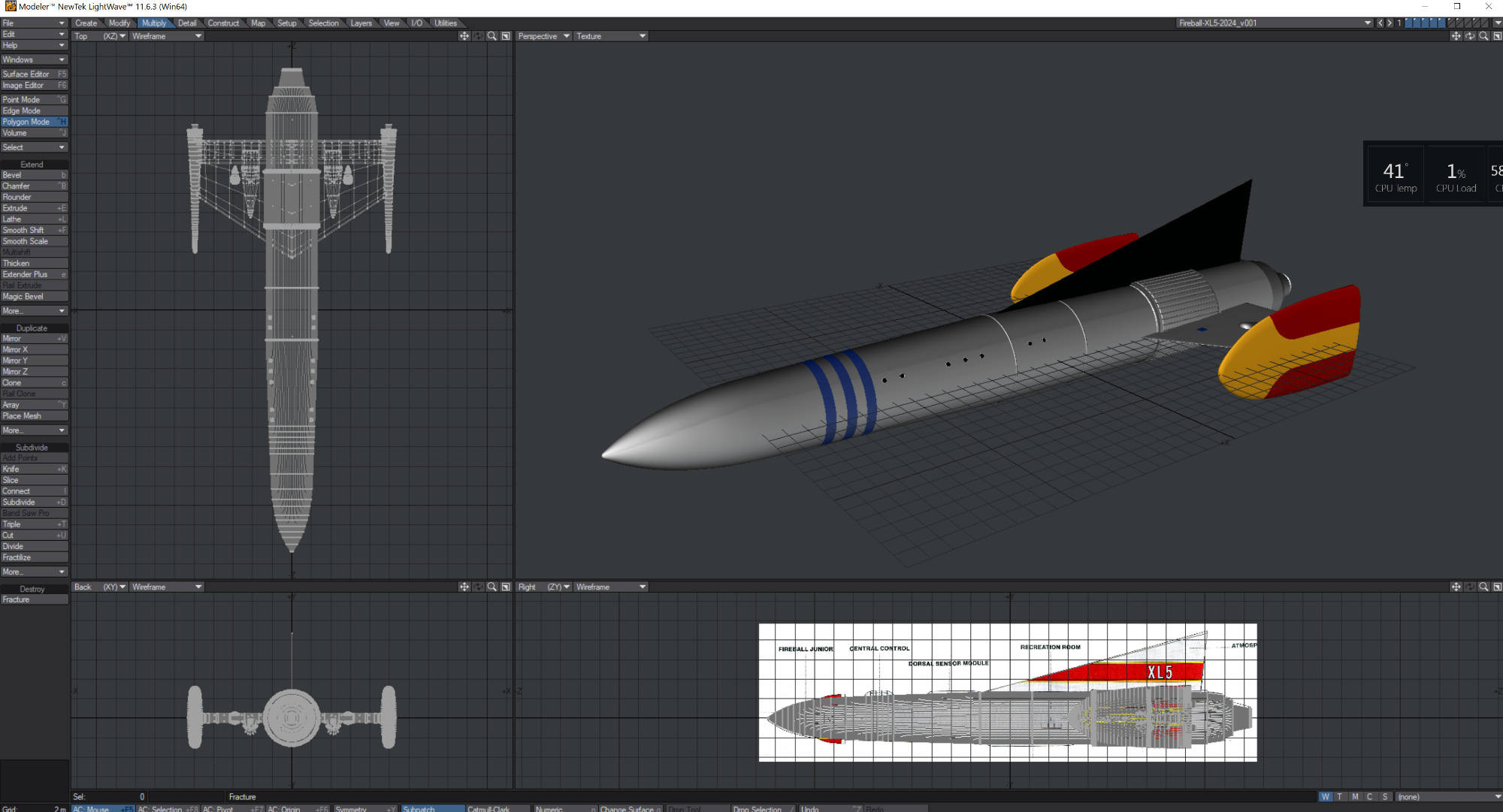
Task: Expand the Windows dropdown in sidebar
Action: [x=34, y=59]
